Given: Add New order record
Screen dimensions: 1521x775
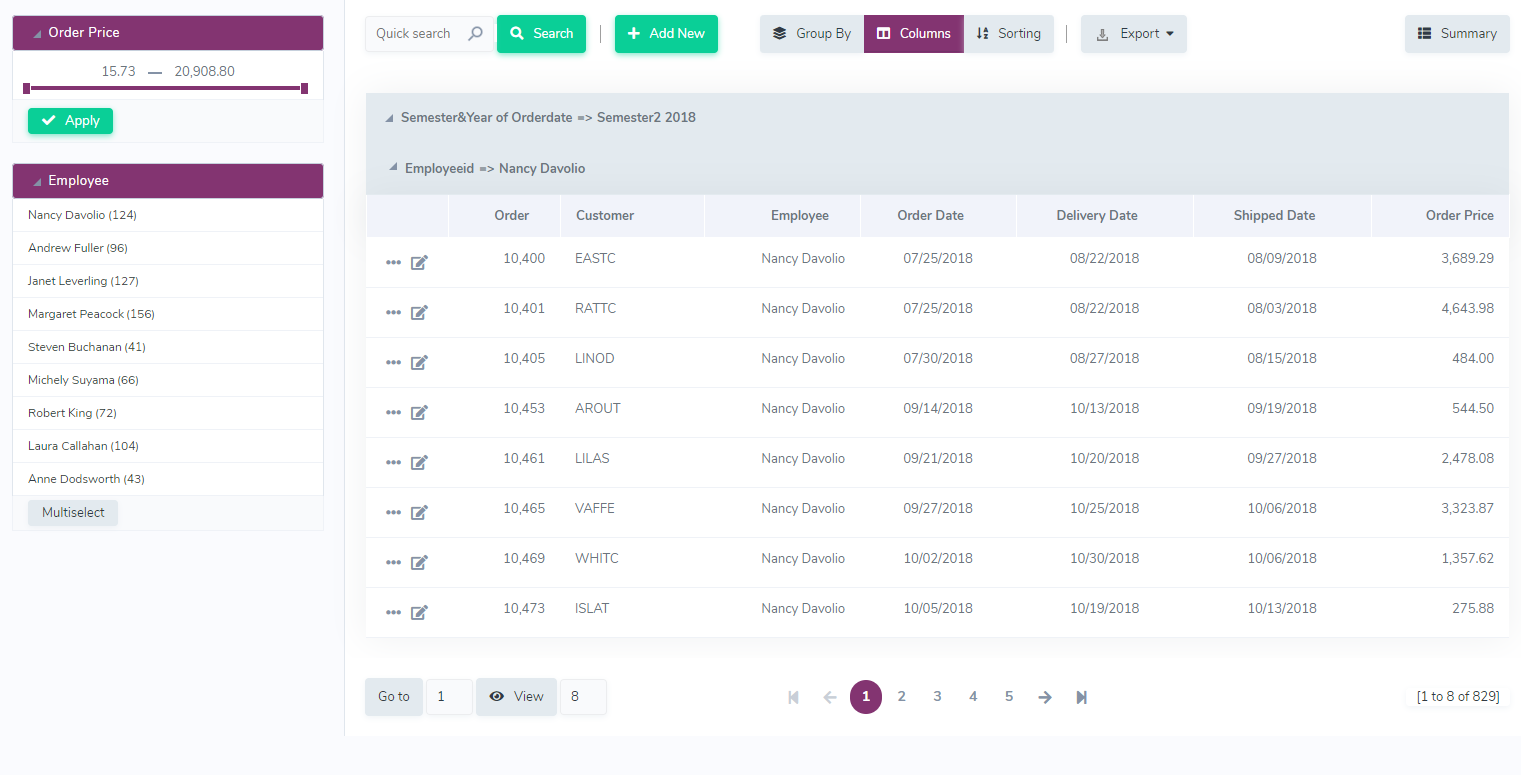Looking at the screenshot, I should (666, 34).
